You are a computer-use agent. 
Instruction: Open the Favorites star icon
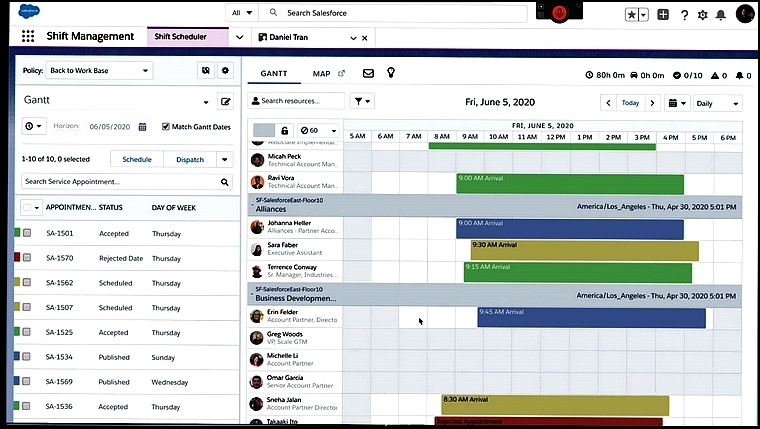click(x=632, y=15)
